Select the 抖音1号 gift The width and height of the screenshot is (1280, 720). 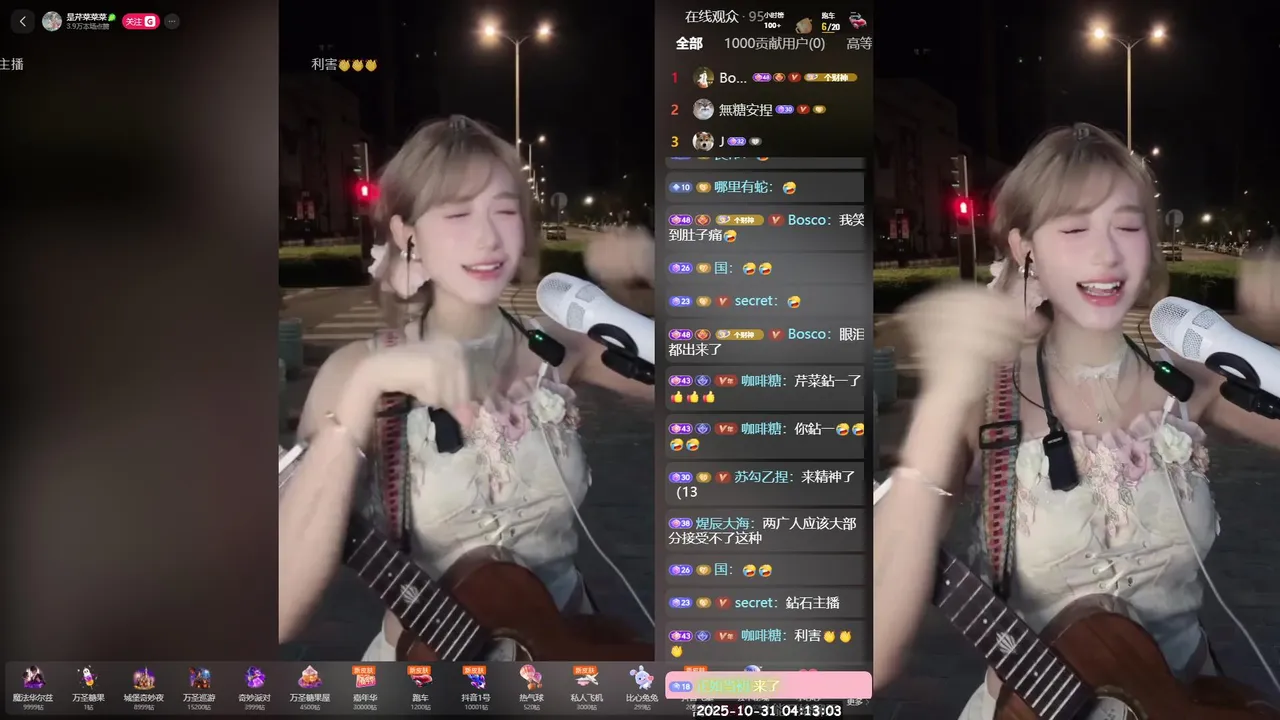(x=476, y=688)
